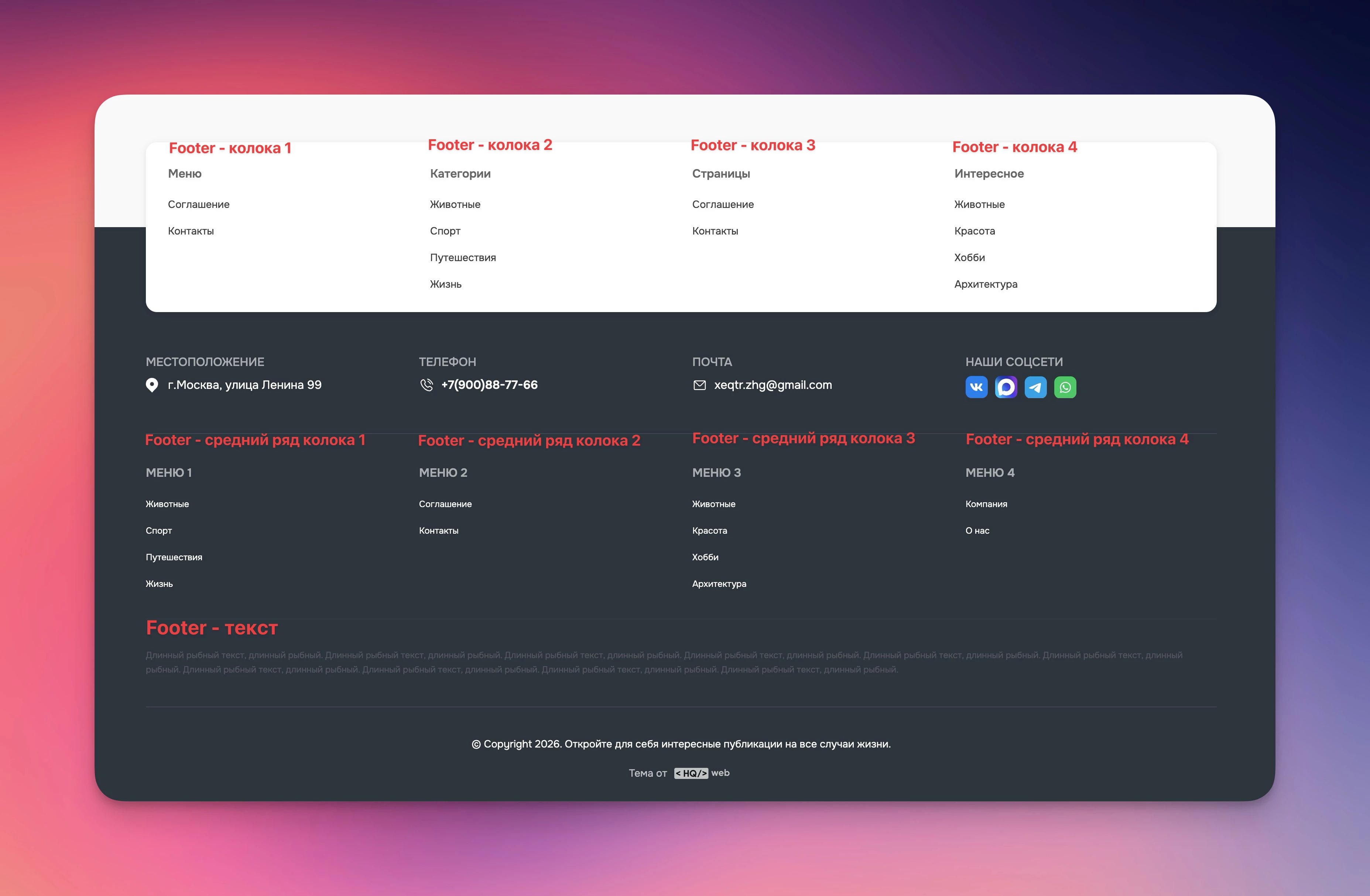
Task: Call the +7(900)88-77-66 phone link
Action: tap(489, 384)
